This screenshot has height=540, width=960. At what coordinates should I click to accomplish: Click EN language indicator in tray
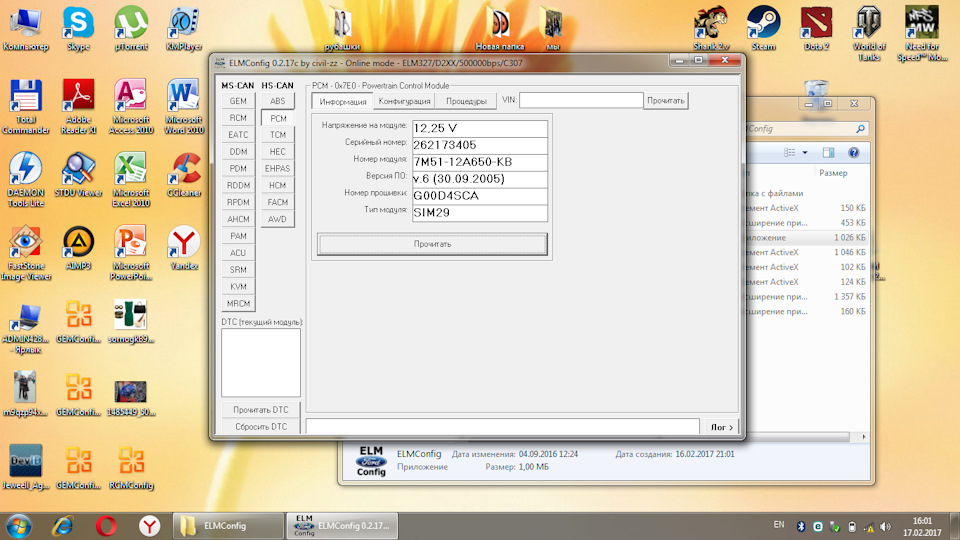[x=779, y=525]
